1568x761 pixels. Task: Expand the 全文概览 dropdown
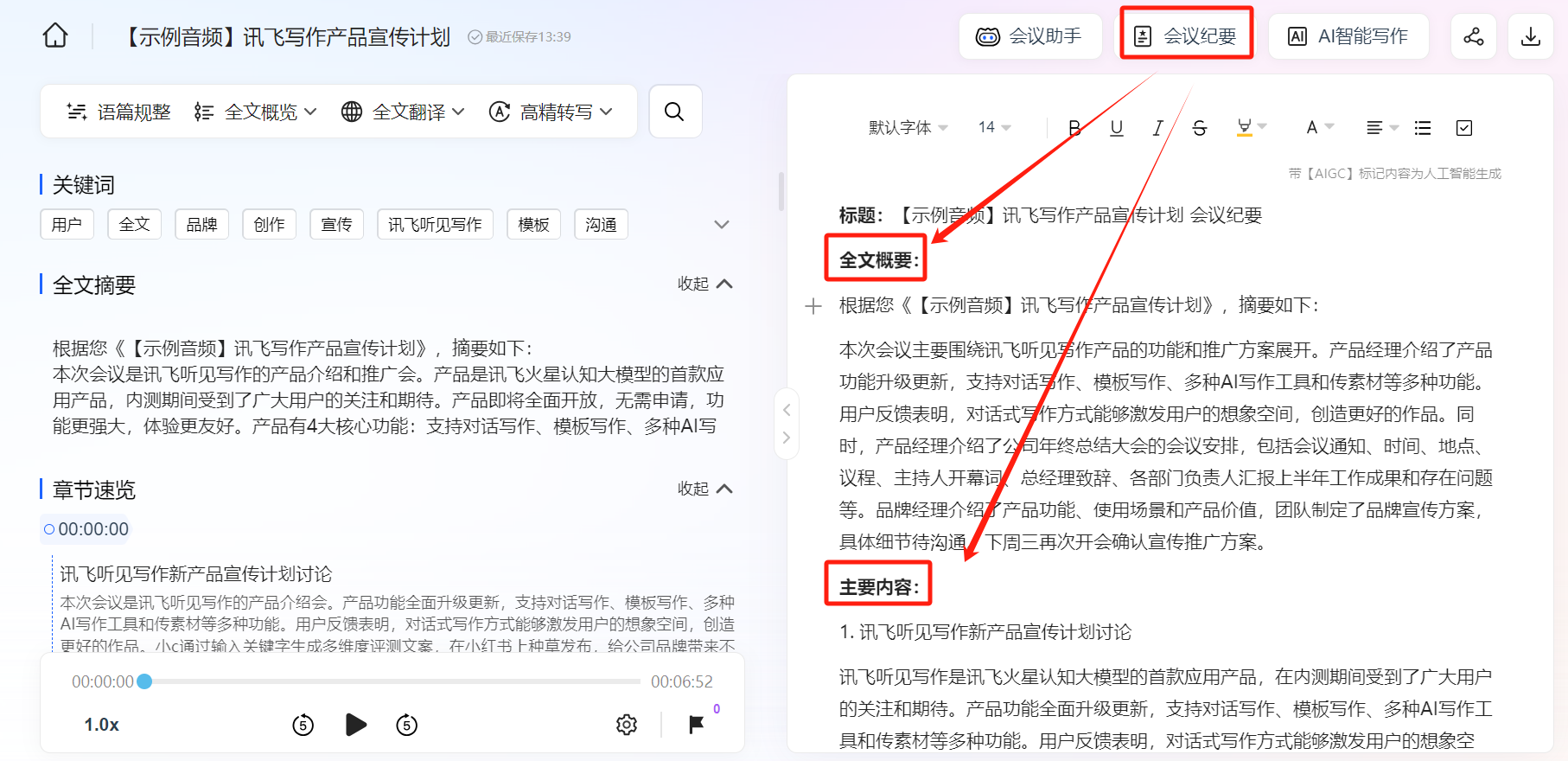256,112
